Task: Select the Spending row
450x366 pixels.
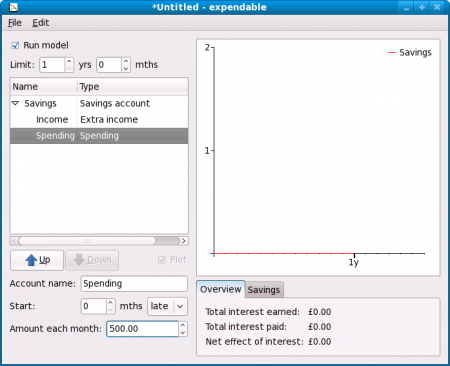Action: [x=99, y=136]
